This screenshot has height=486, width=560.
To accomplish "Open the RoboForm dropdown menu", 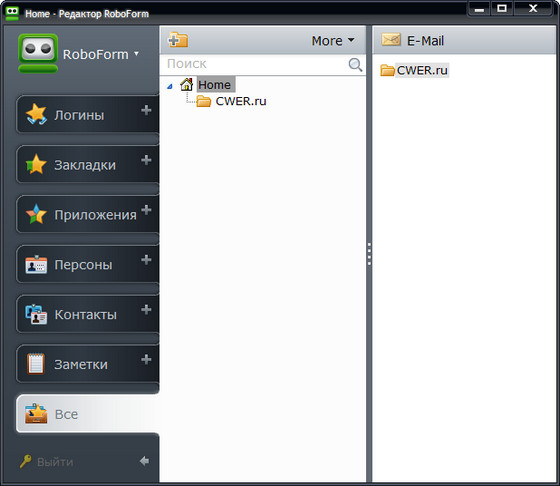I will coord(101,55).
